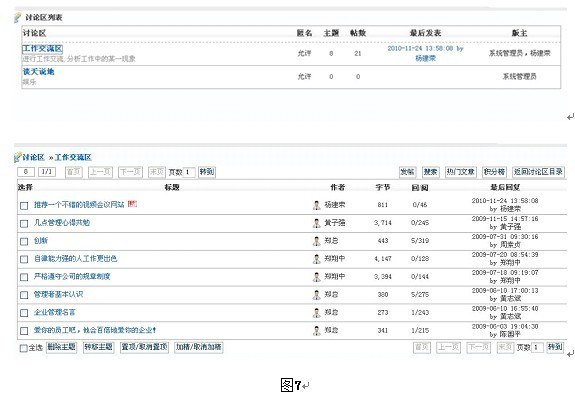Check the box for 几点管理心得共勉
Viewport: 575px width, 398px height.
point(24,223)
